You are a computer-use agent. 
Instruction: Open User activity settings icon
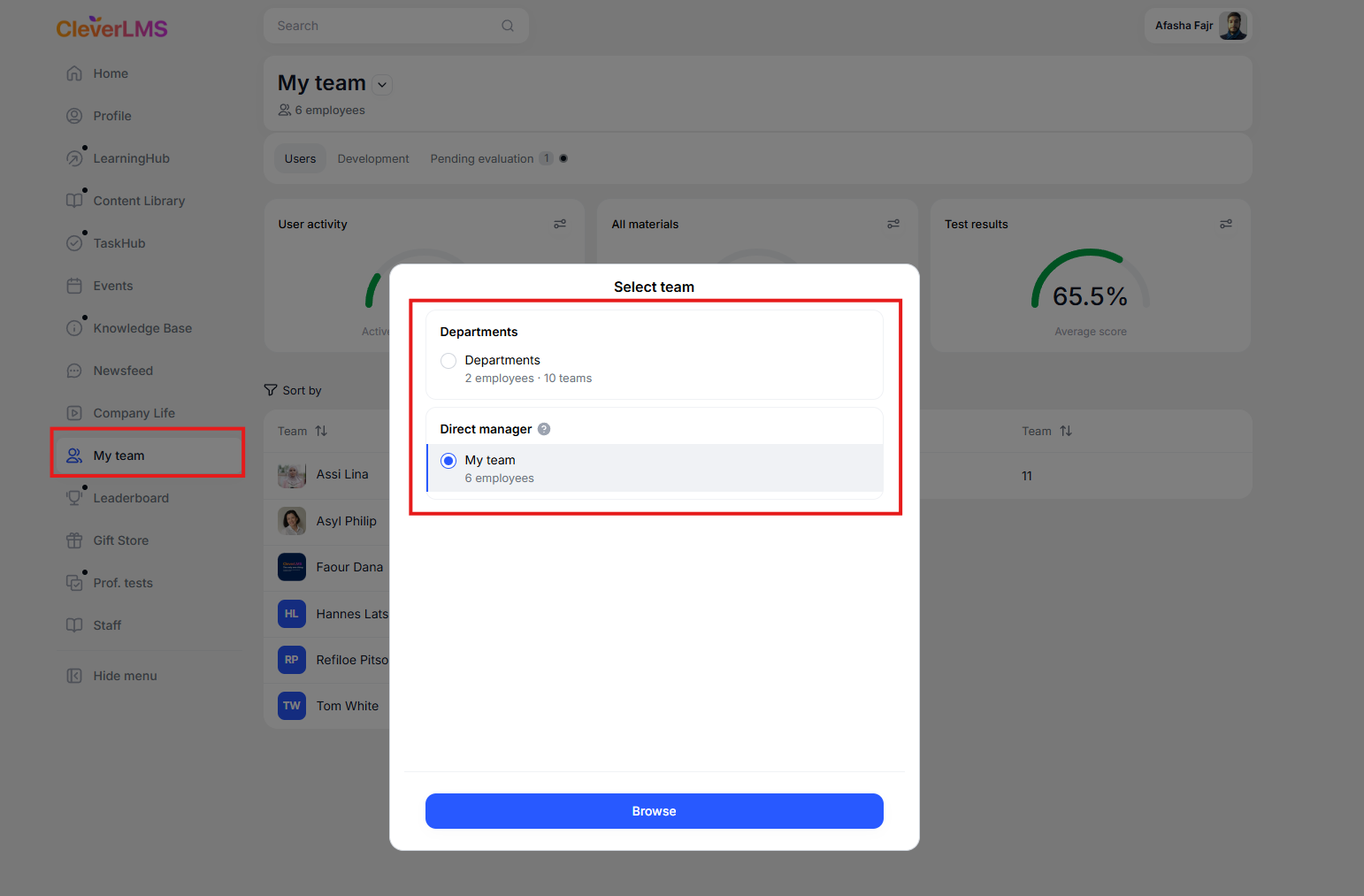pyautogui.click(x=560, y=224)
